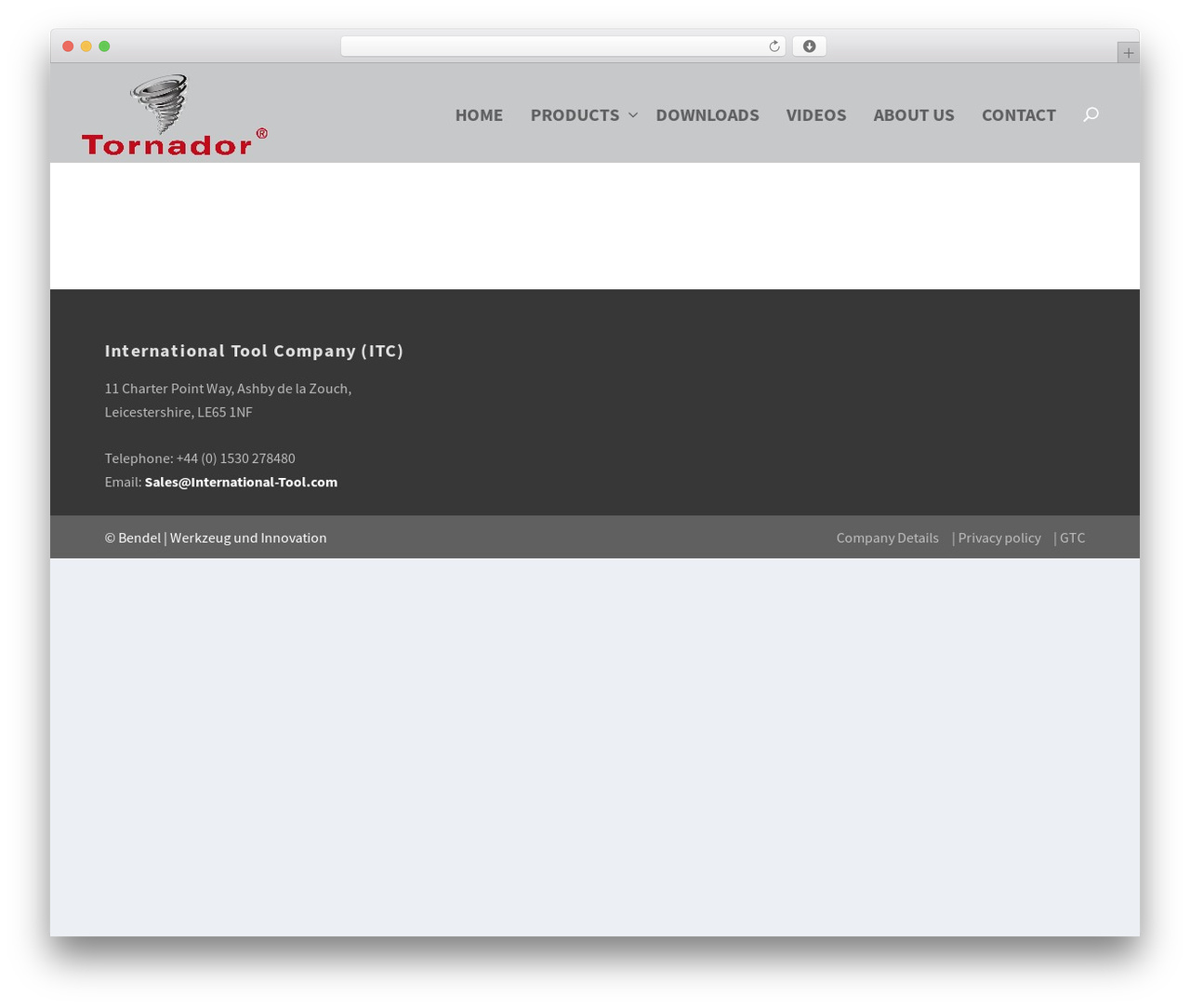This screenshot has height=1008, width=1190.
Task: Click the red close window button
Action: (x=68, y=46)
